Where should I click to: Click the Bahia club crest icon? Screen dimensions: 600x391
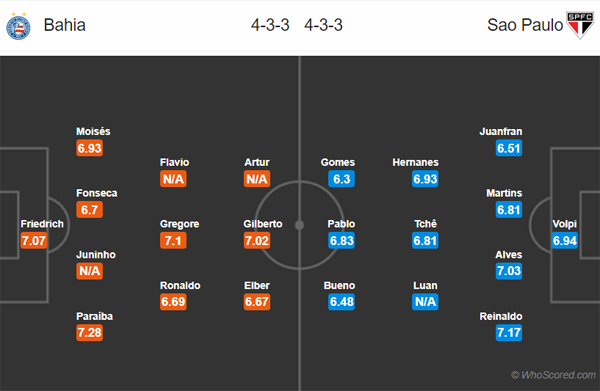18,26
